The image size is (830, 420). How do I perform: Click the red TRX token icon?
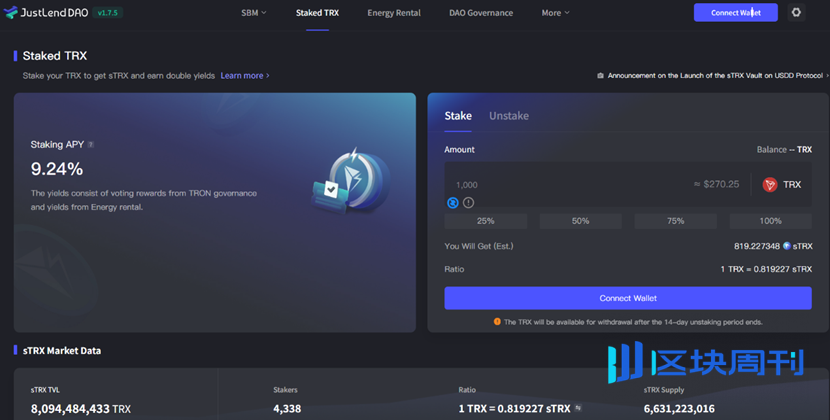pos(770,184)
